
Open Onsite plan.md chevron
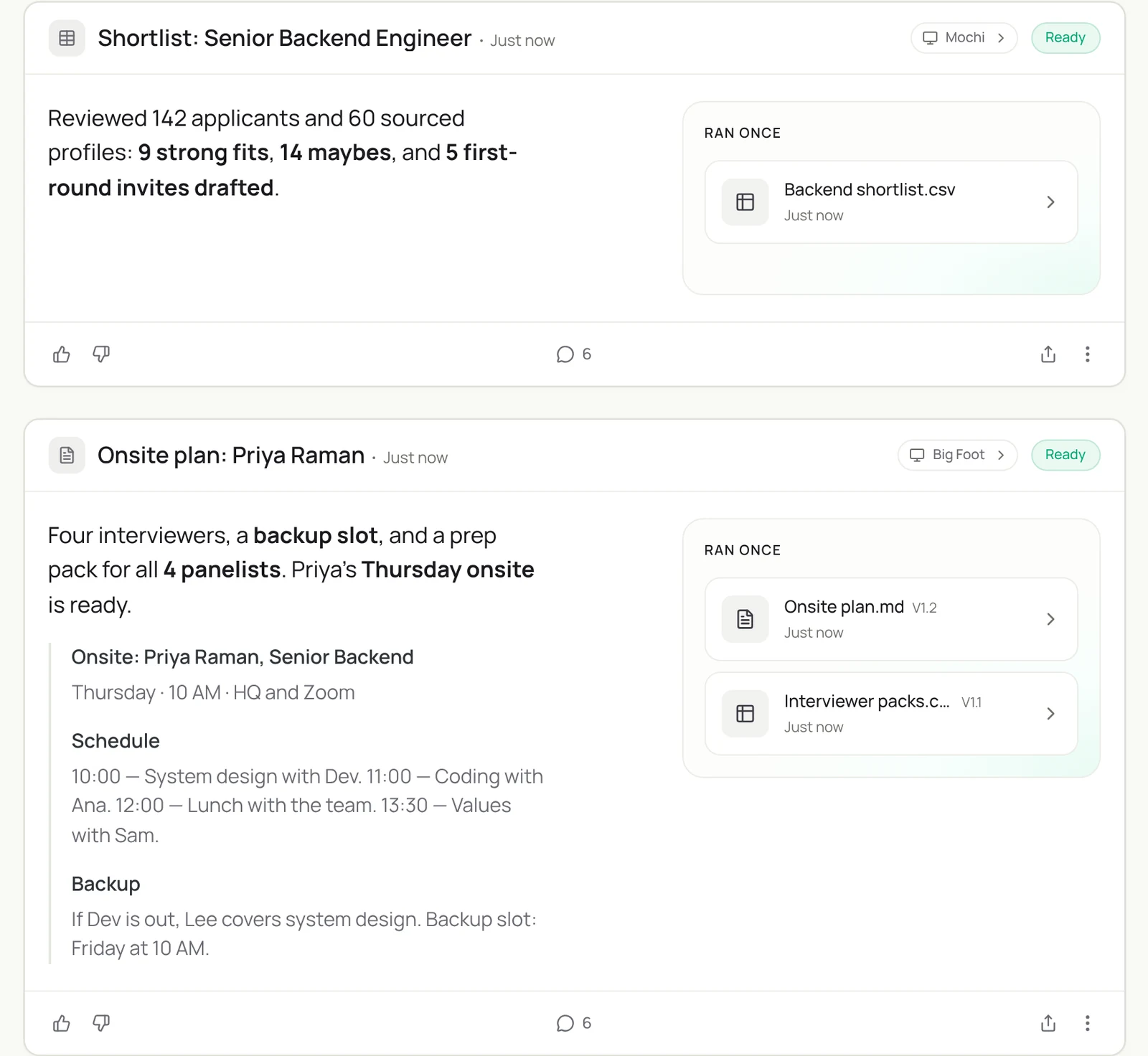click(1050, 619)
